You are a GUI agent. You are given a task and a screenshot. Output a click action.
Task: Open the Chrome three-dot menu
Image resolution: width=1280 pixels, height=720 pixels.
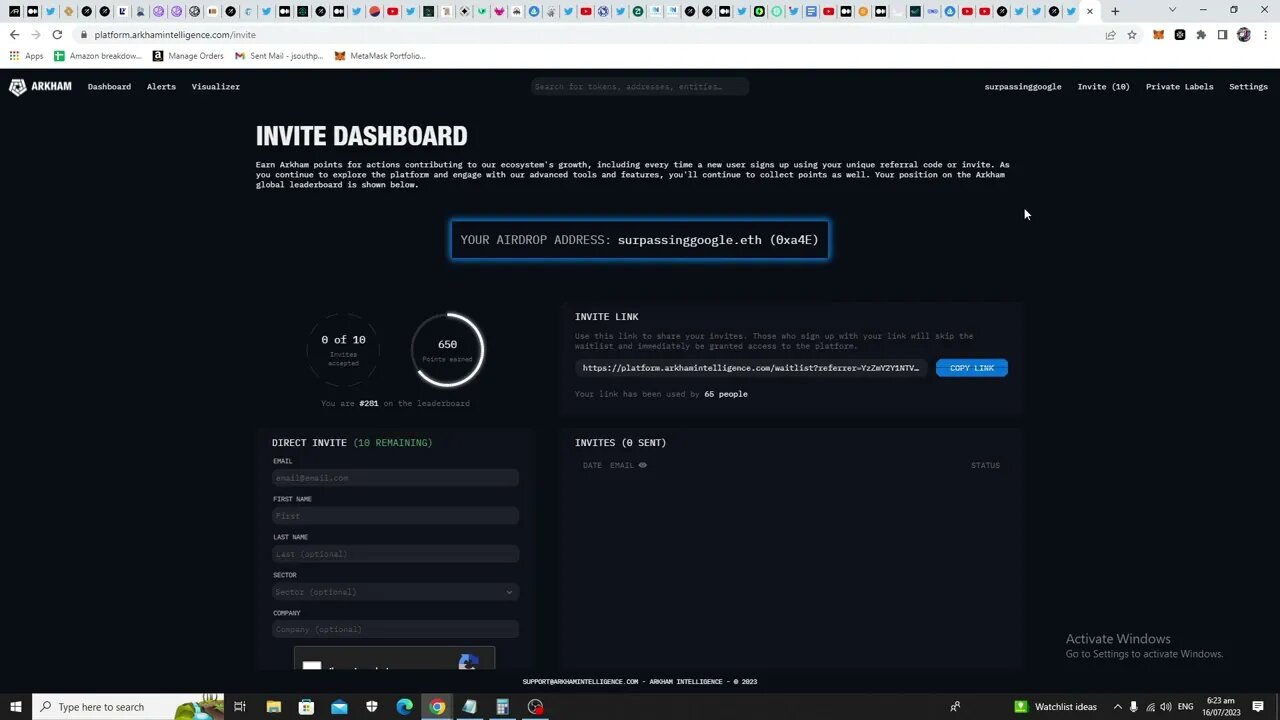coord(1265,35)
